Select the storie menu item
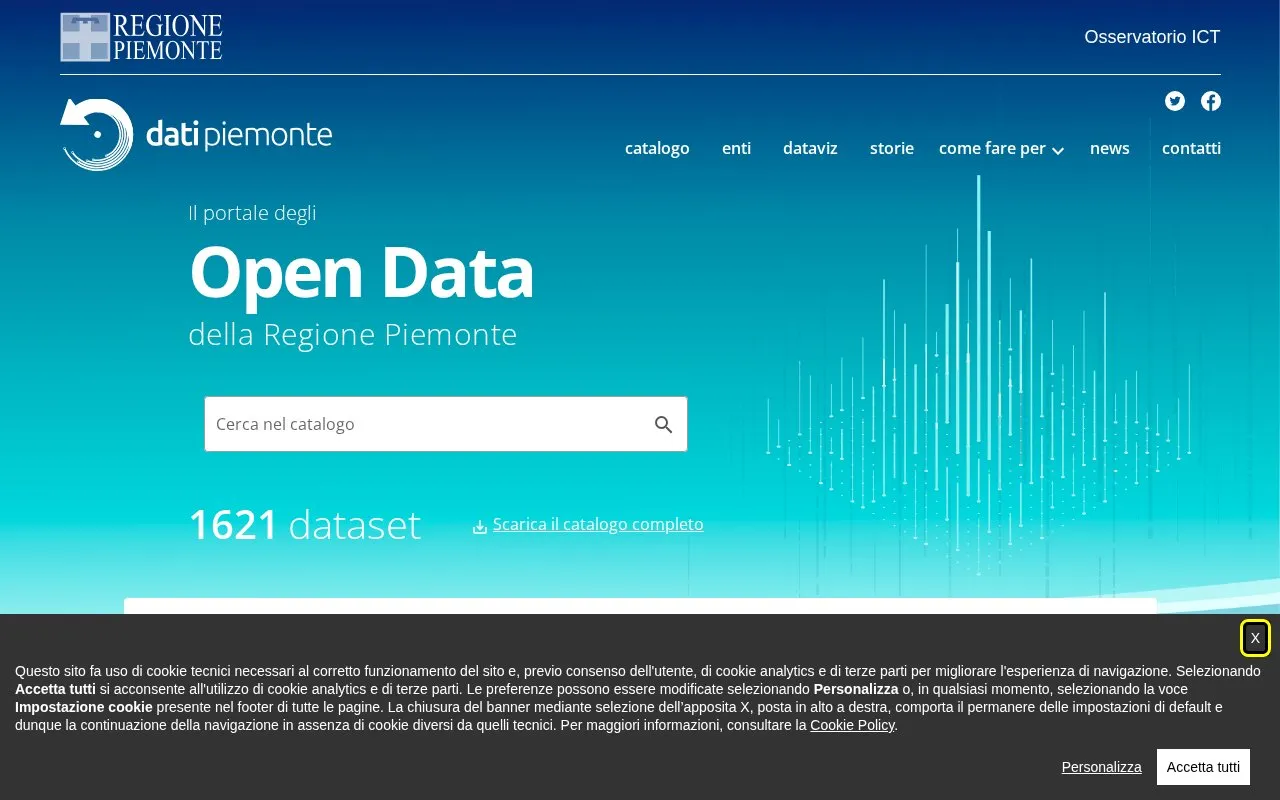Image resolution: width=1280 pixels, height=800 pixels. pyautogui.click(x=892, y=148)
